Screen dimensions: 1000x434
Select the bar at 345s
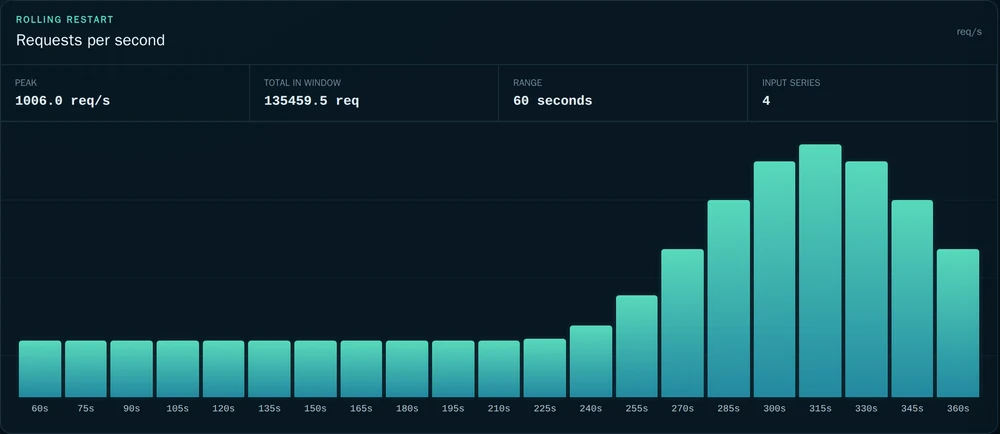tap(912, 299)
